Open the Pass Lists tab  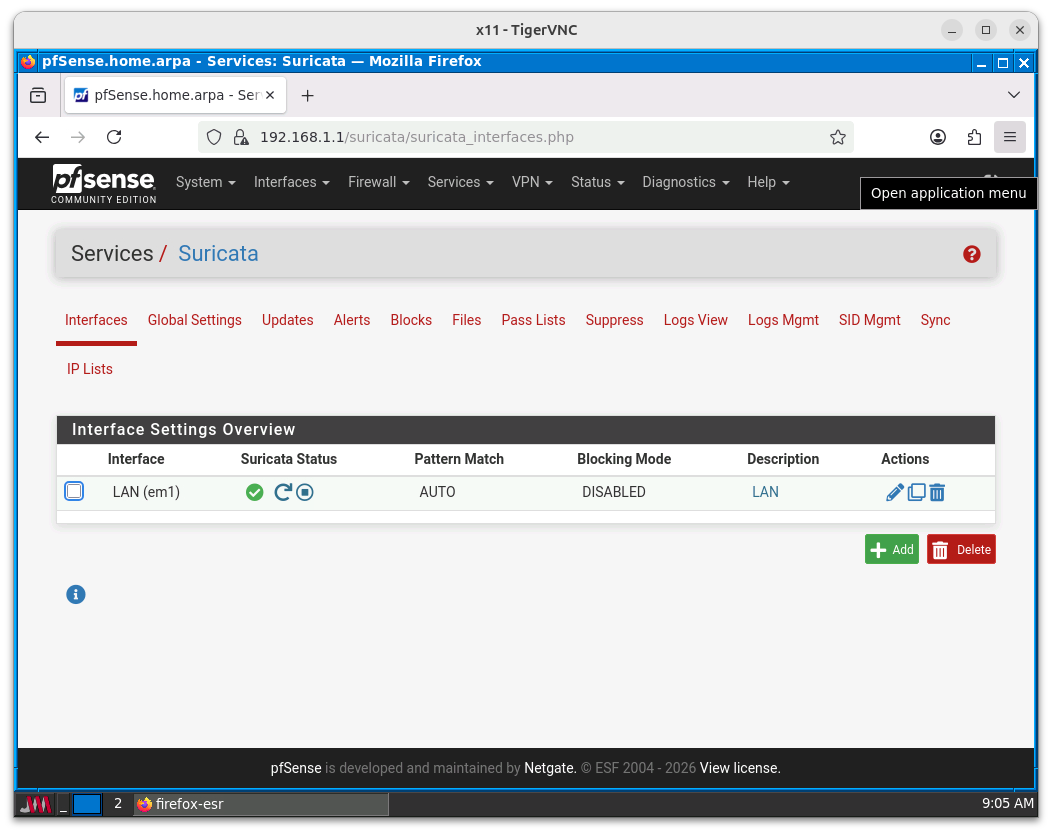click(x=533, y=321)
